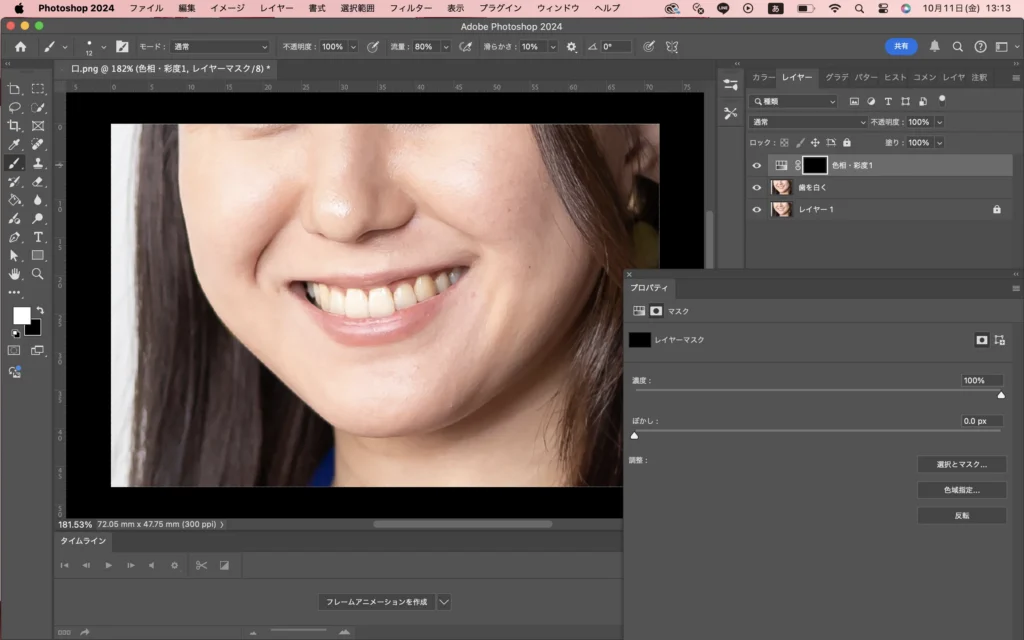The width and height of the screenshot is (1024, 640).
Task: Open the layer filter 種類 dropdown
Action: point(794,101)
